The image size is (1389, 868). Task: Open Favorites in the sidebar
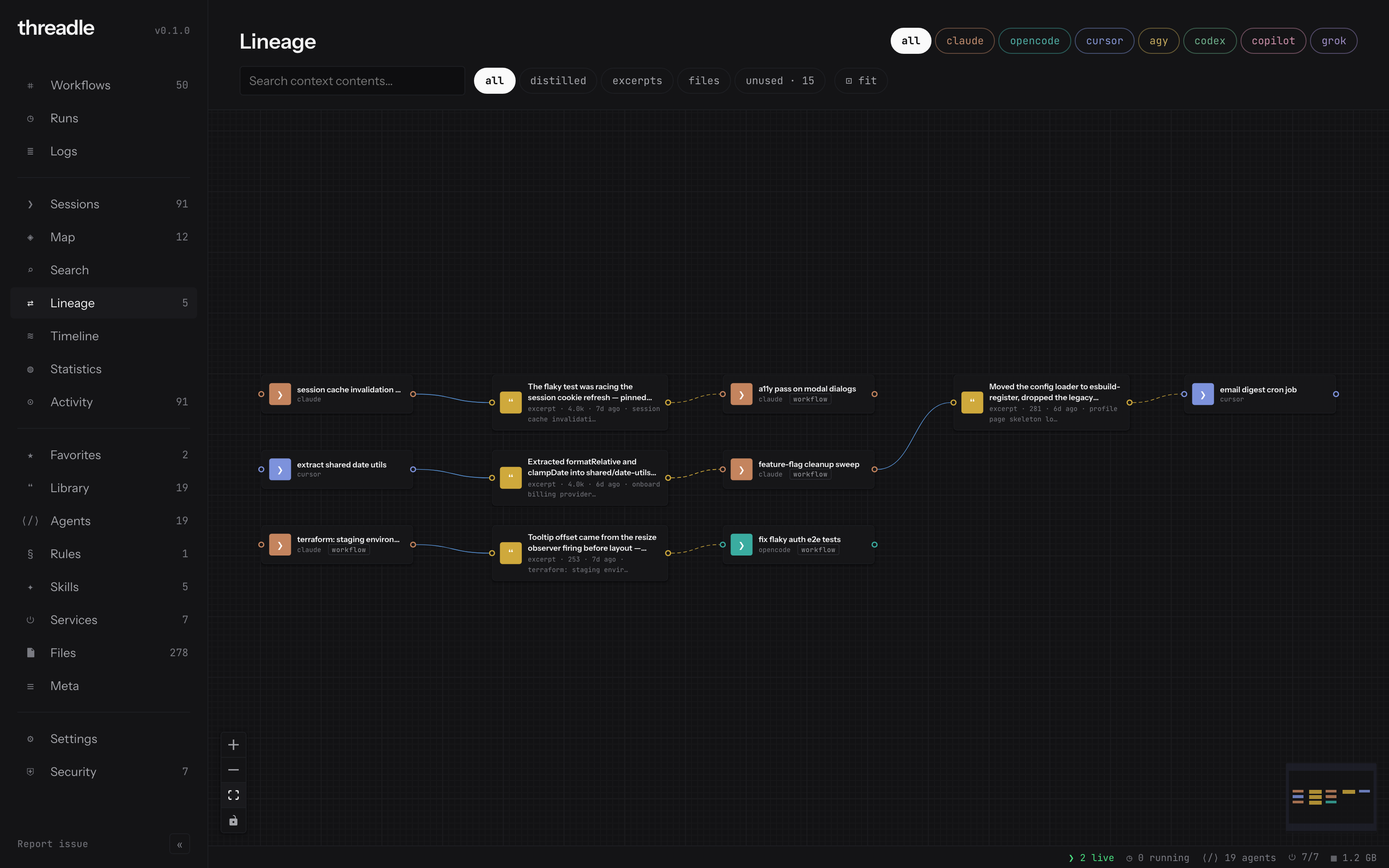tap(104, 455)
